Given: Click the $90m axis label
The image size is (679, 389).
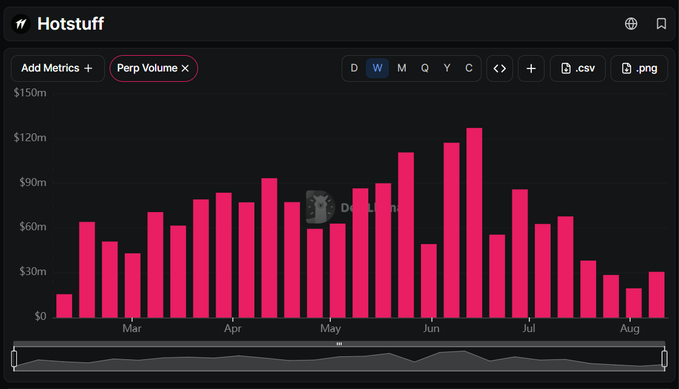Looking at the screenshot, I should click(32, 182).
